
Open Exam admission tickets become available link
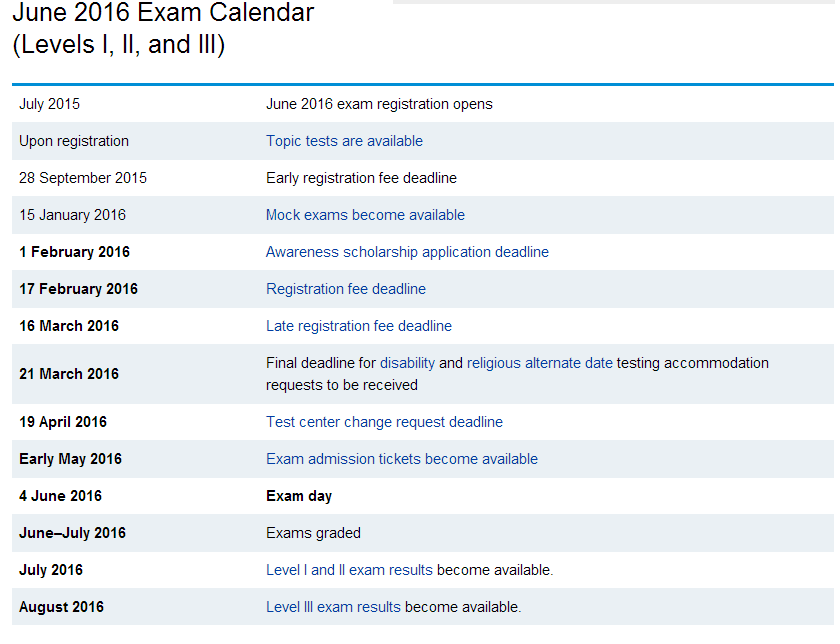coord(401,459)
